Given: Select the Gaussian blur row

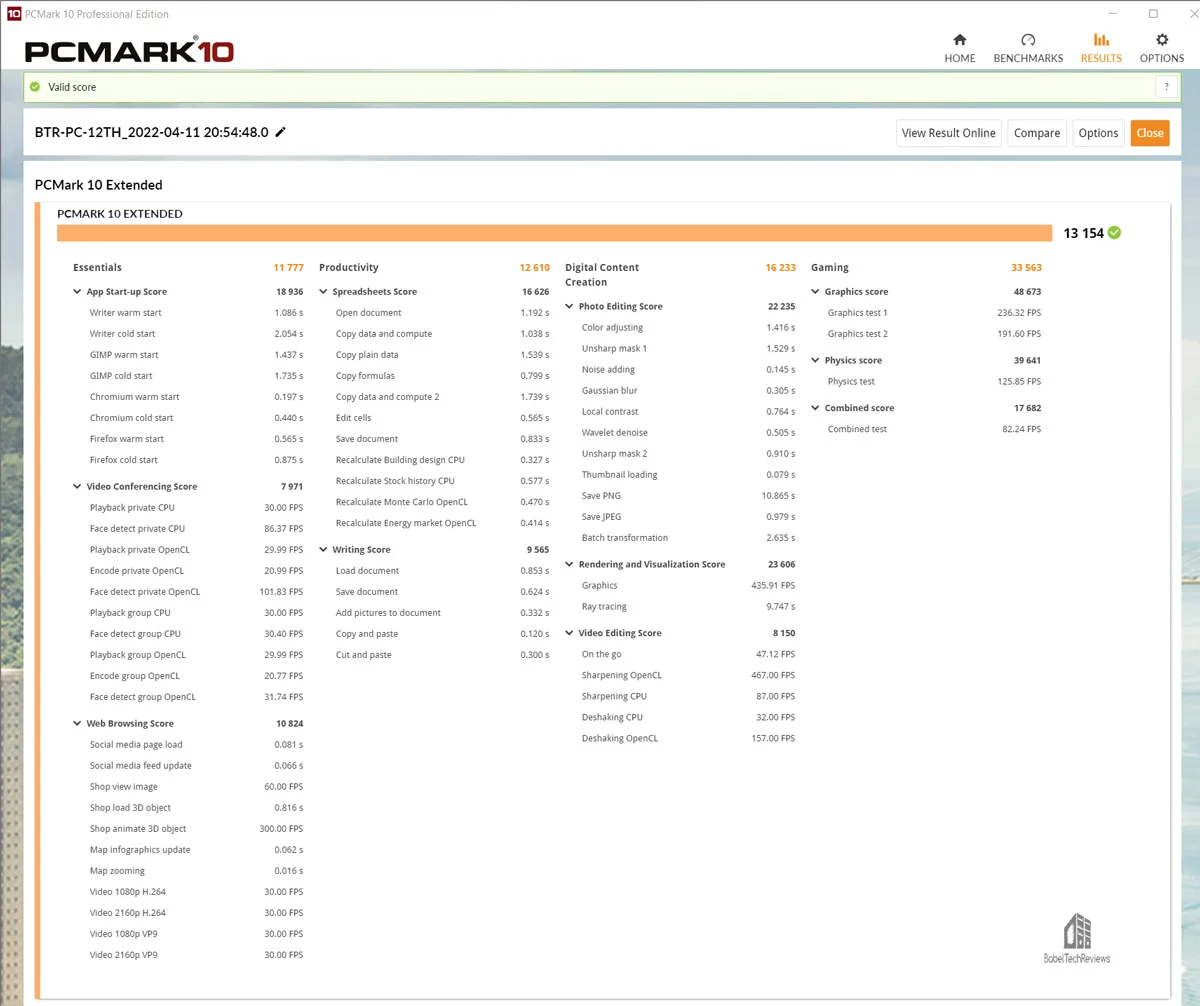Looking at the screenshot, I should pyautogui.click(x=688, y=391).
